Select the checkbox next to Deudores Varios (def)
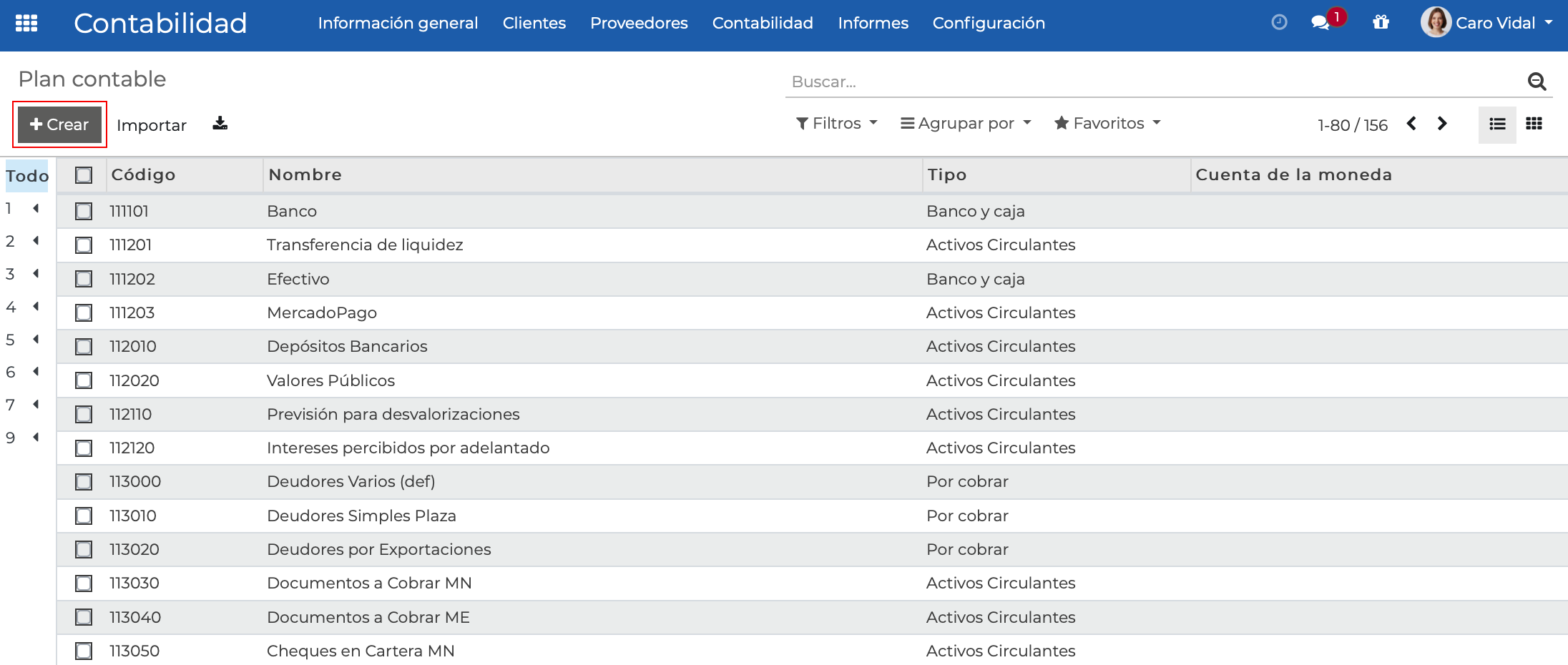This screenshot has height=665, width=1568. 84,481
